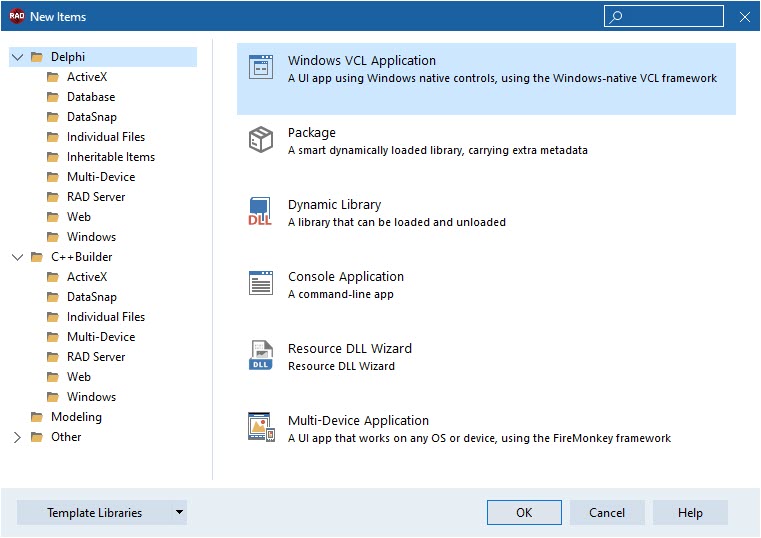Select ActiveX under C++Builder

[87, 277]
